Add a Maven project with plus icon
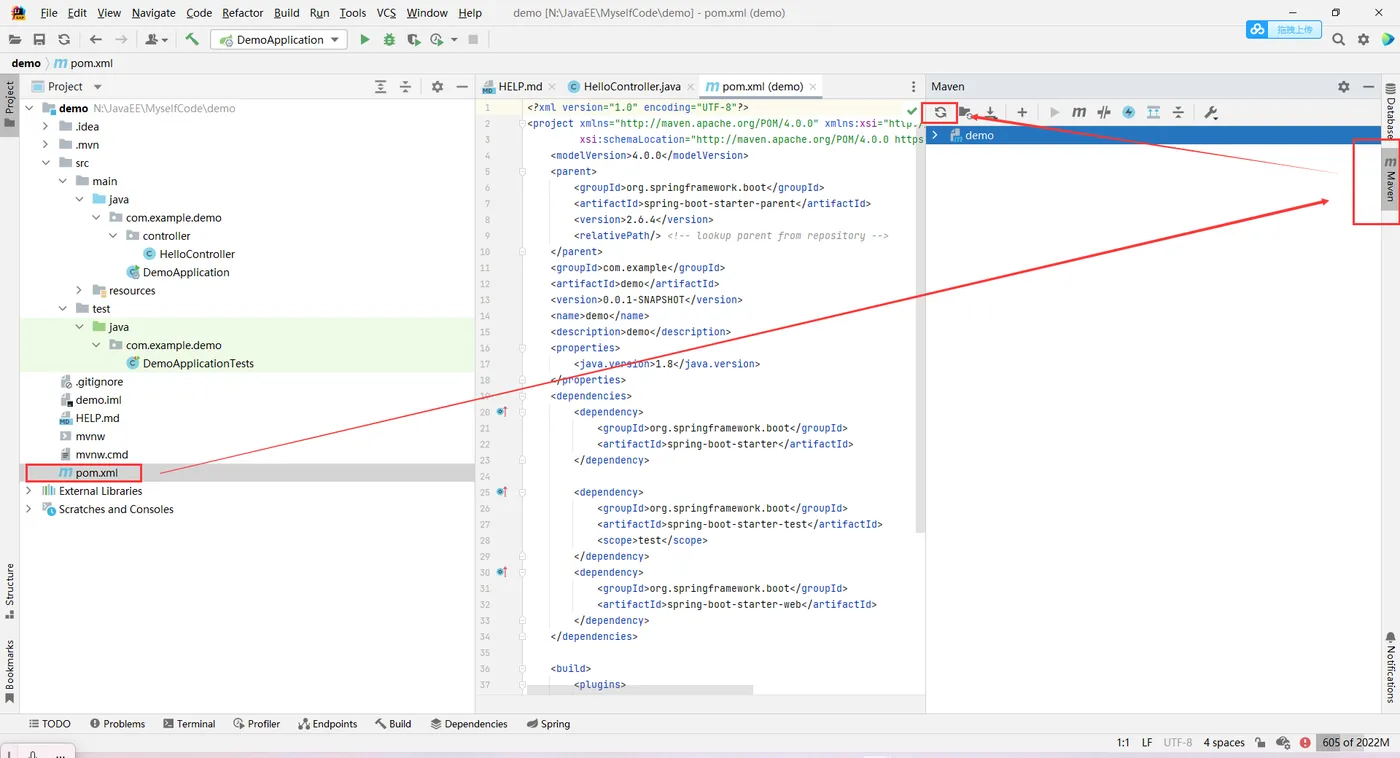The width and height of the screenshot is (1400, 758). click(x=1021, y=112)
